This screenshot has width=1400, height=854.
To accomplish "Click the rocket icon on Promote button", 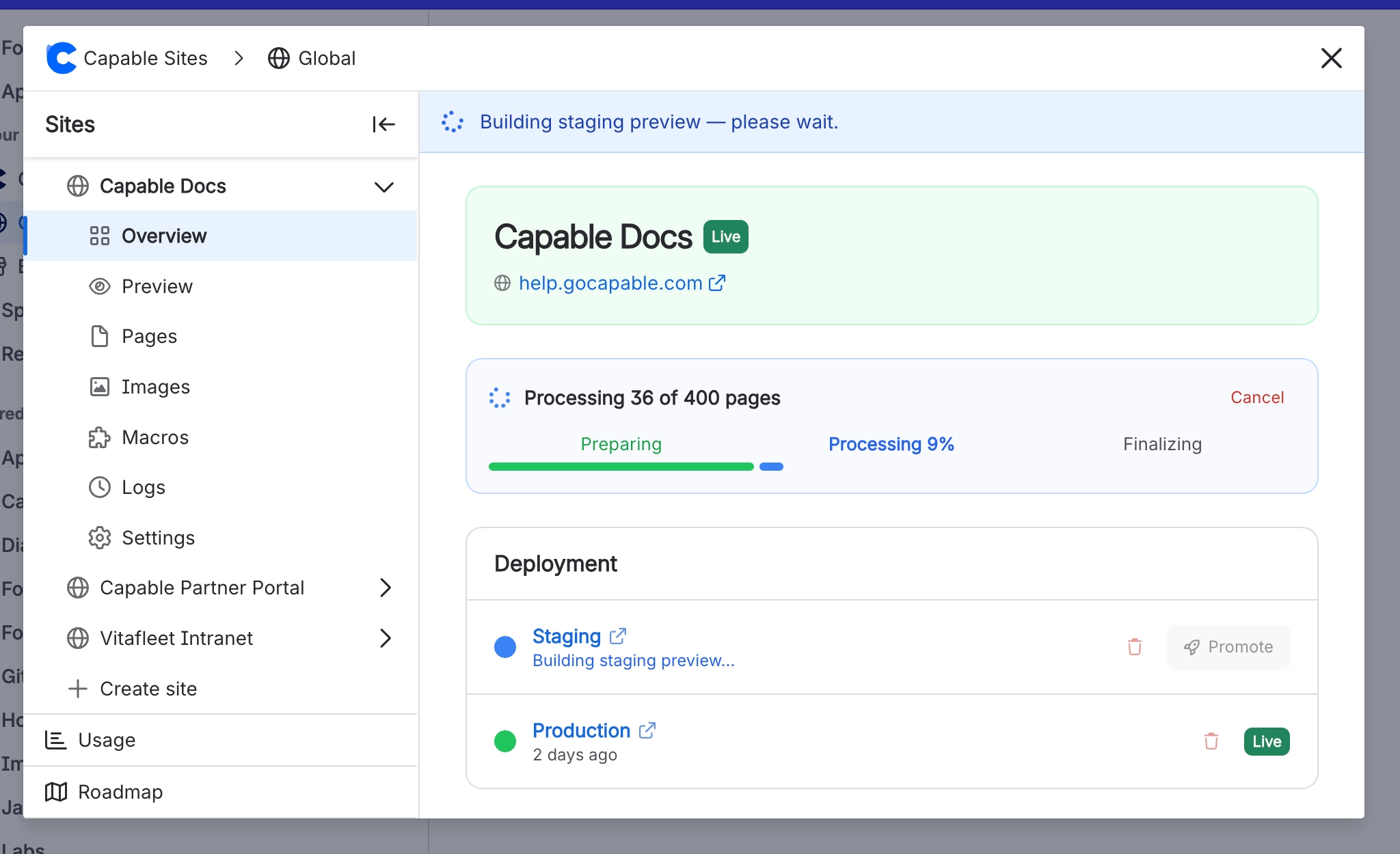I will coord(1192,647).
